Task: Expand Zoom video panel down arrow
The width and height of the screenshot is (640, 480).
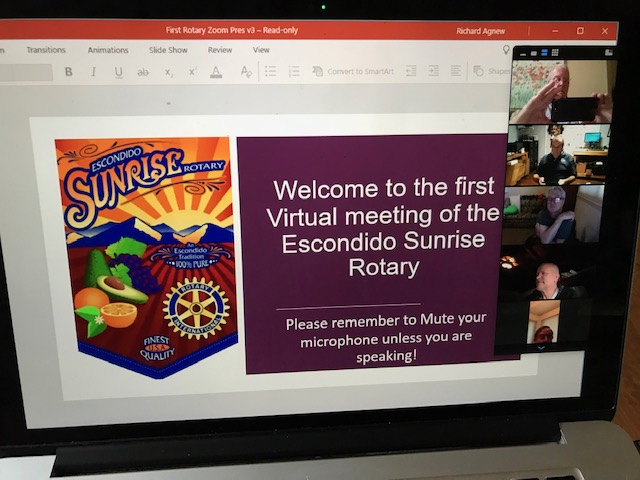Action: 543,348
